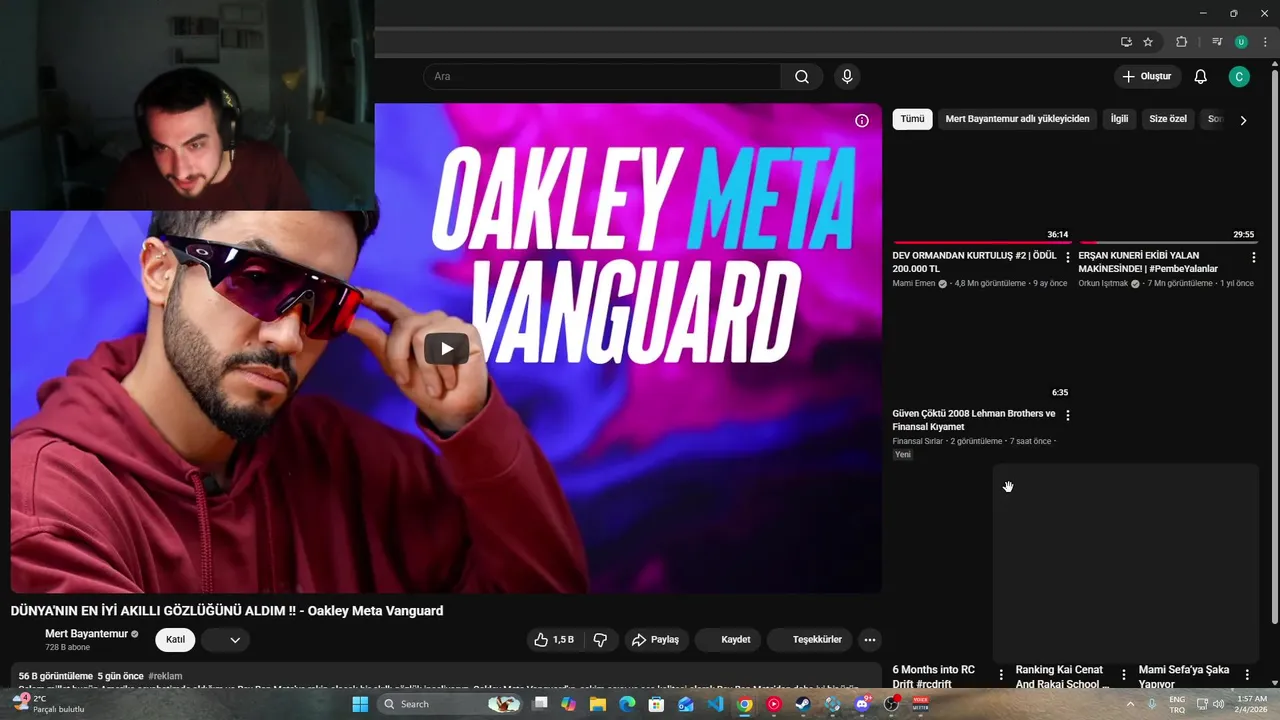
Task: Open the volume control in tray
Action: (1218, 704)
